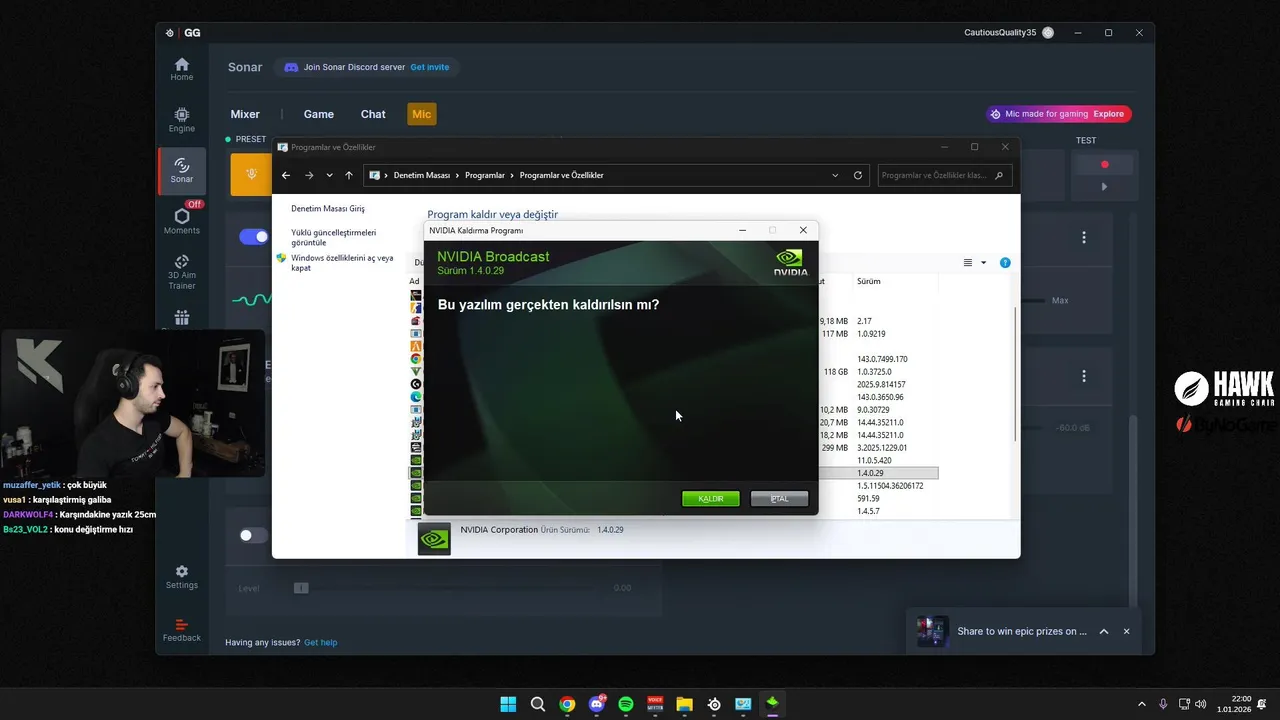Click the Windows Start button
Viewport: 1280px width, 720px height.
[508, 704]
